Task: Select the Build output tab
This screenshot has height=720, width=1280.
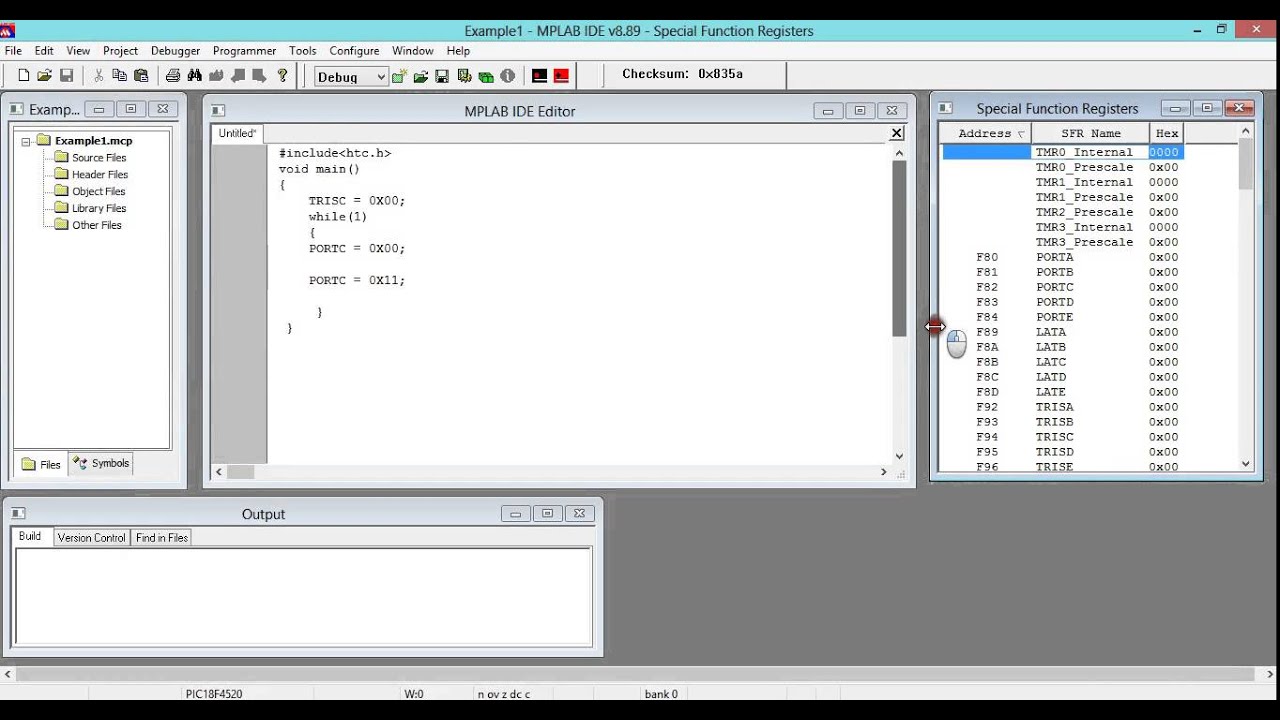Action: coord(30,537)
